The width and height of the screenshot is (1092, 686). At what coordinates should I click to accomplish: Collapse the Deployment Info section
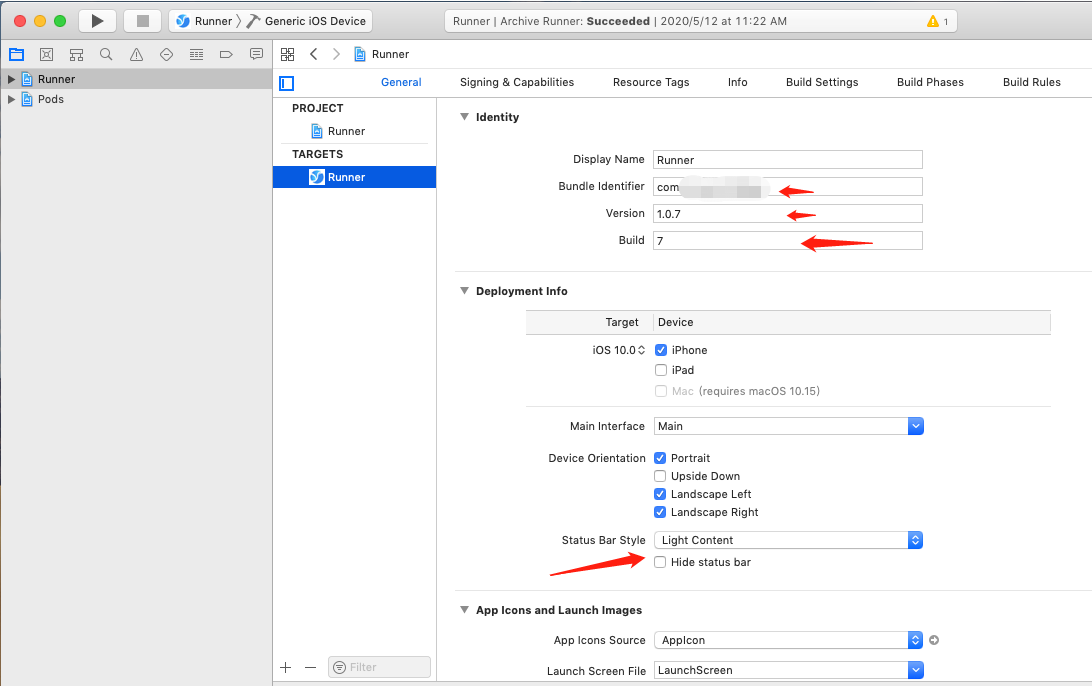pos(465,291)
